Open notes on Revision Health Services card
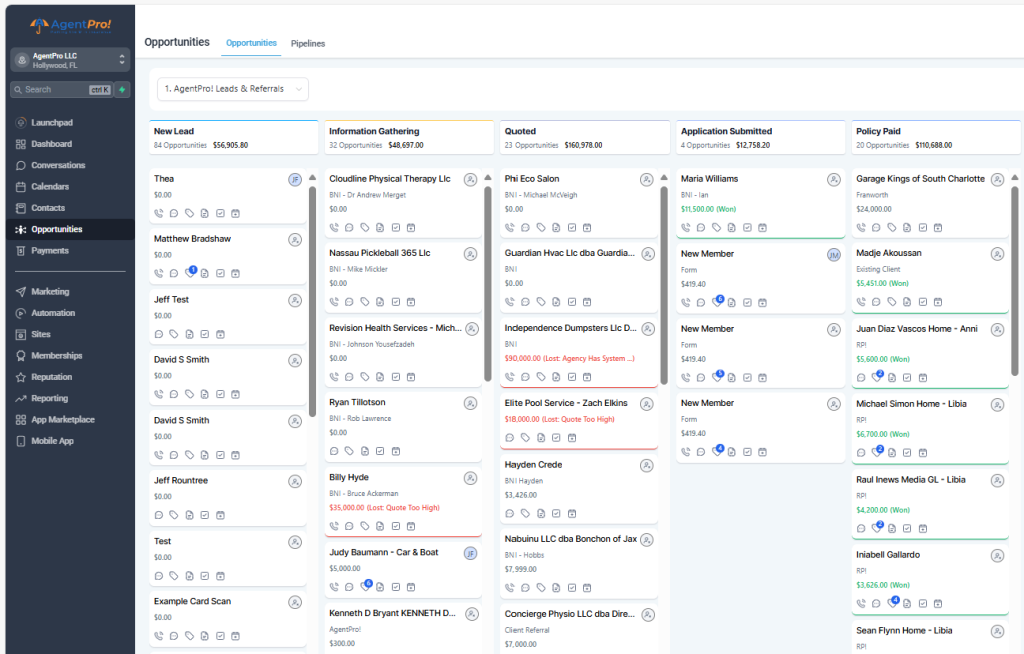The width and height of the screenshot is (1024, 654). tap(380, 377)
